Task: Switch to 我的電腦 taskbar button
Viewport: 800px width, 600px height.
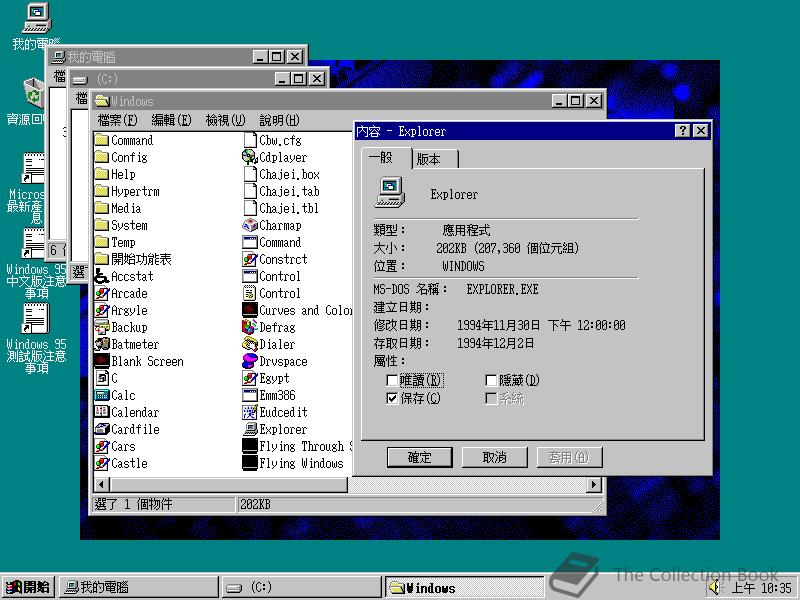Action: tap(138, 587)
